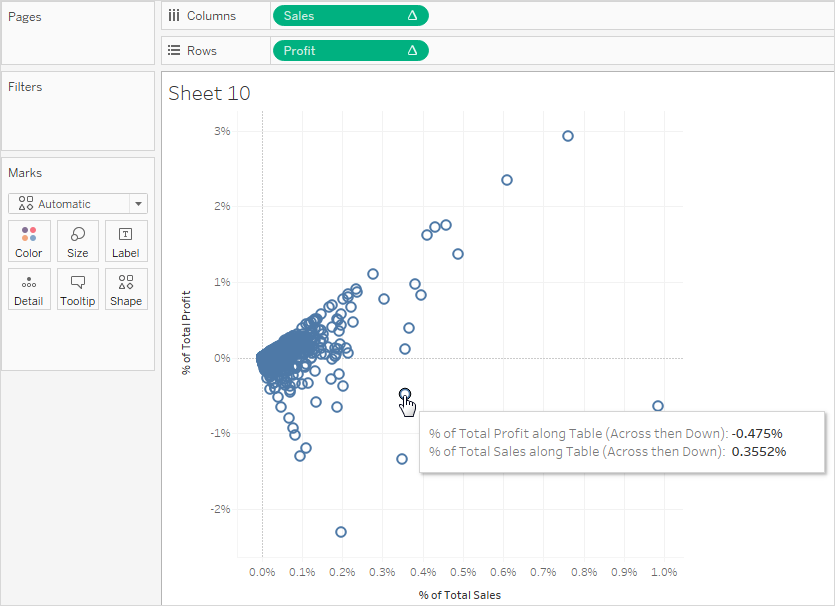835x606 pixels.
Task: Open the Tooltip marks card
Action: (78, 289)
